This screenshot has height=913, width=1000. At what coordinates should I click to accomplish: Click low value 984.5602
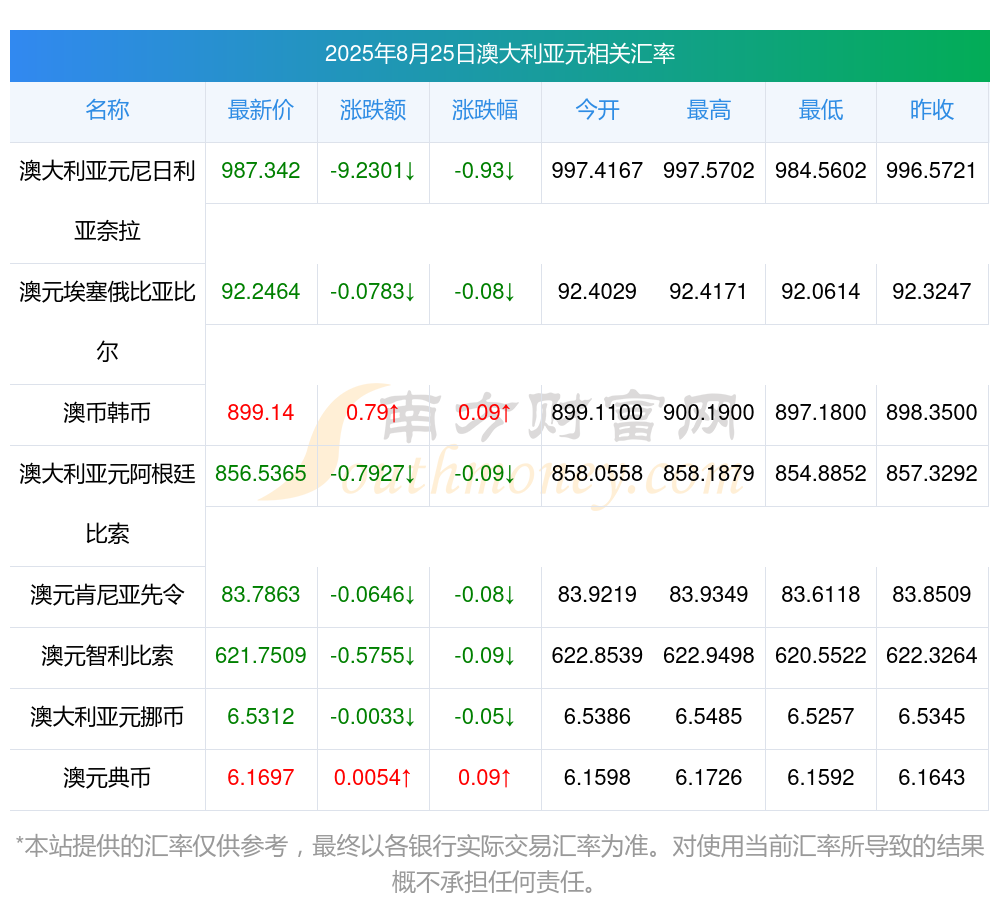click(x=821, y=171)
